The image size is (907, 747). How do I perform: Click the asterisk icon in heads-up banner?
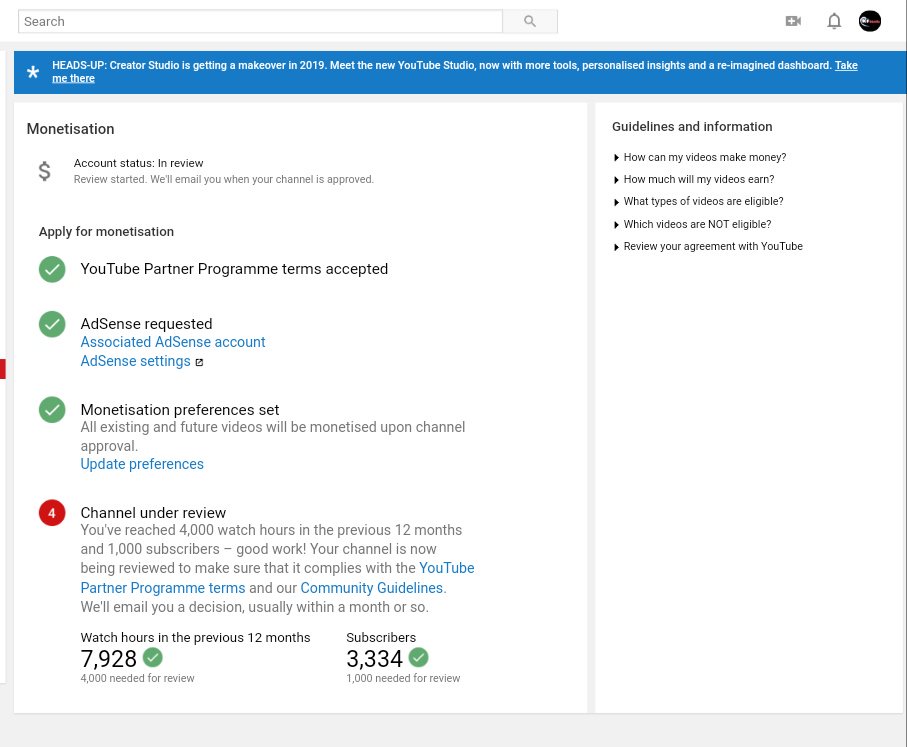click(33, 72)
